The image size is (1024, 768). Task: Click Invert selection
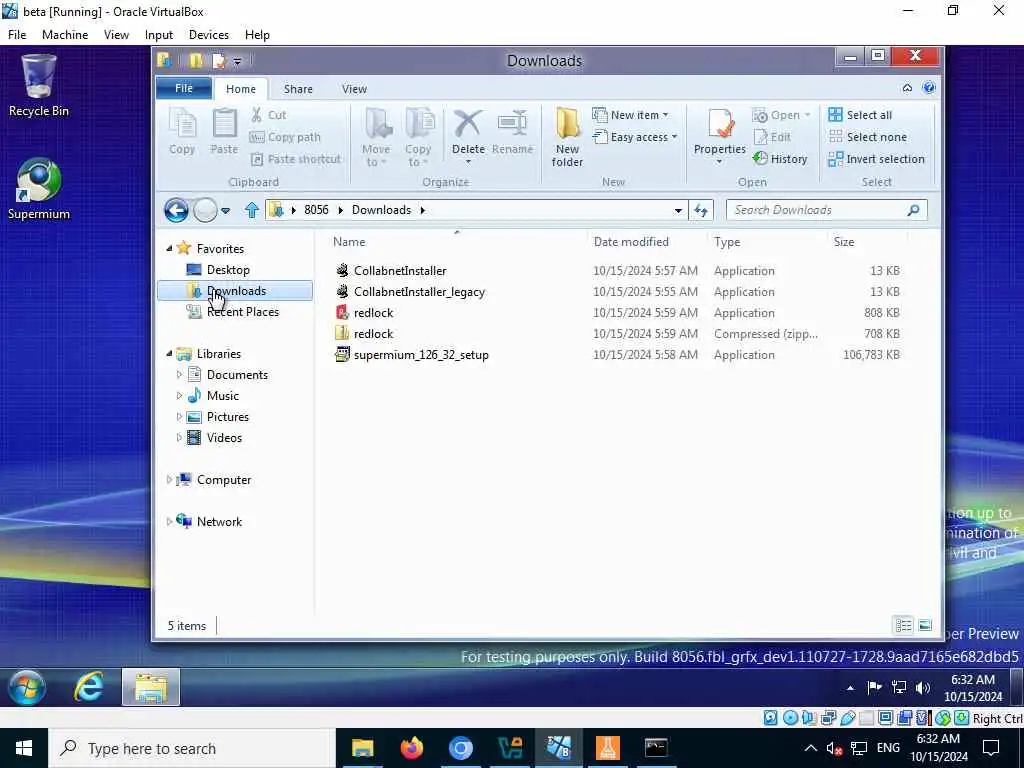click(876, 159)
